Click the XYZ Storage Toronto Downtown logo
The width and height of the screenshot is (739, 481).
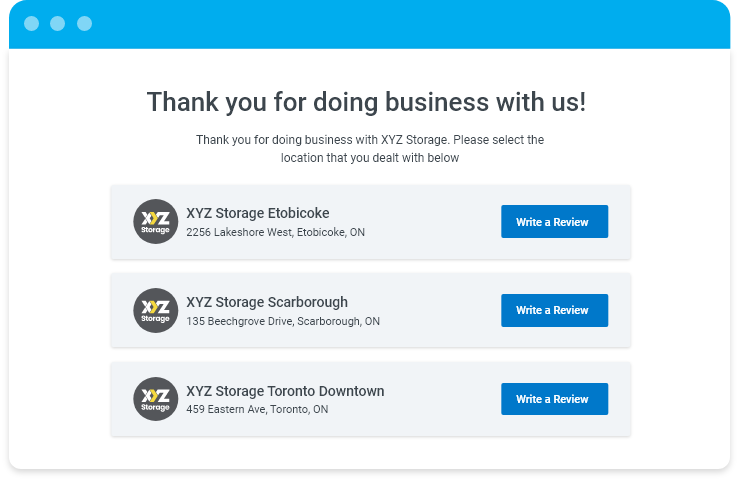155,399
